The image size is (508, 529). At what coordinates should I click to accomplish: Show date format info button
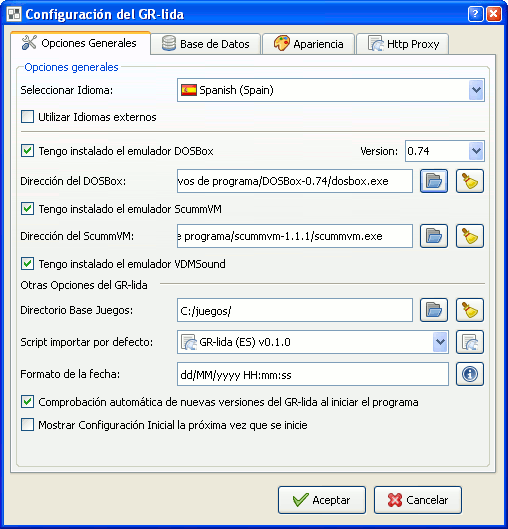tap(470, 374)
